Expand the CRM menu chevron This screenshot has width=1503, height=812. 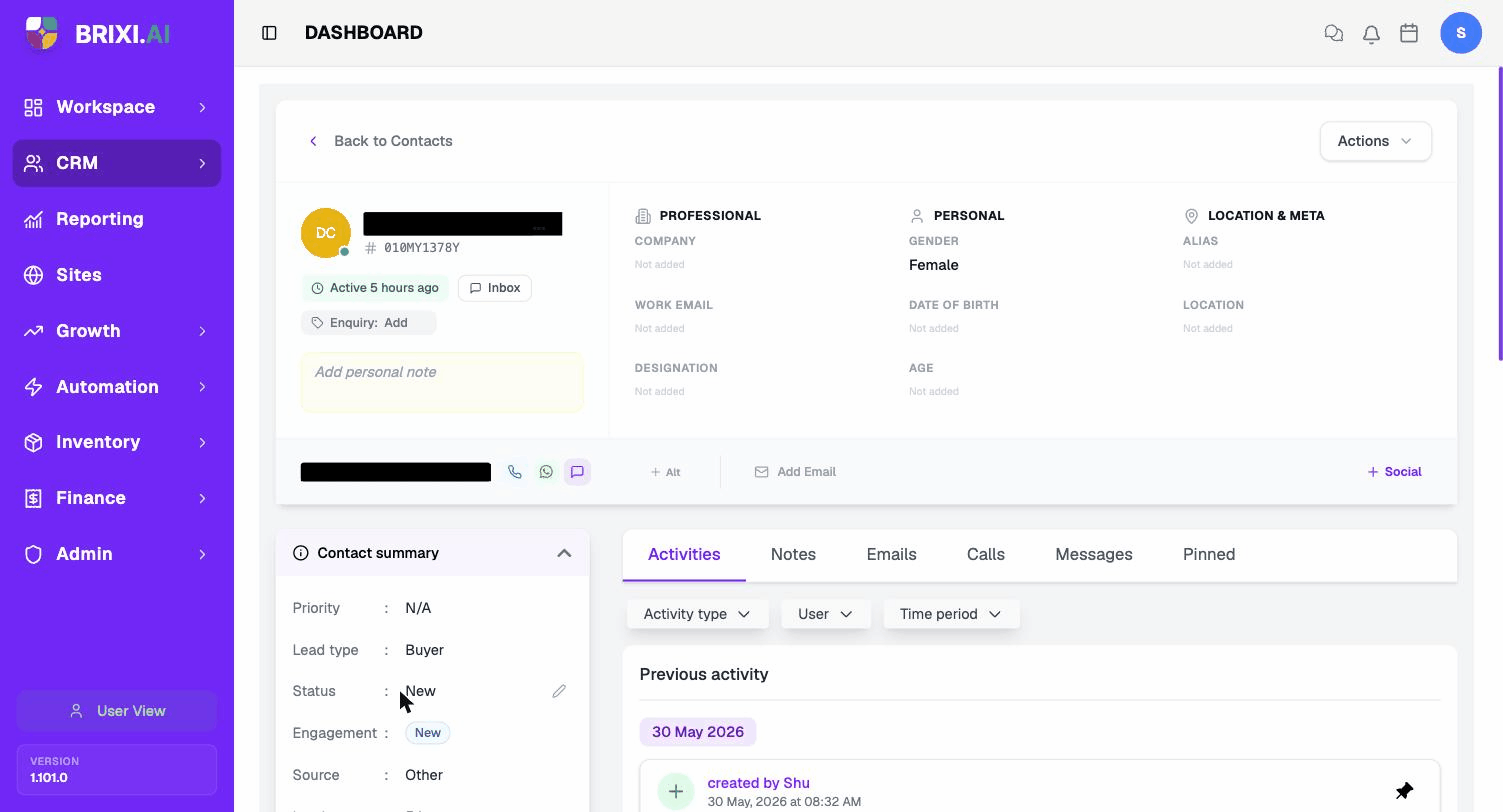(202, 163)
